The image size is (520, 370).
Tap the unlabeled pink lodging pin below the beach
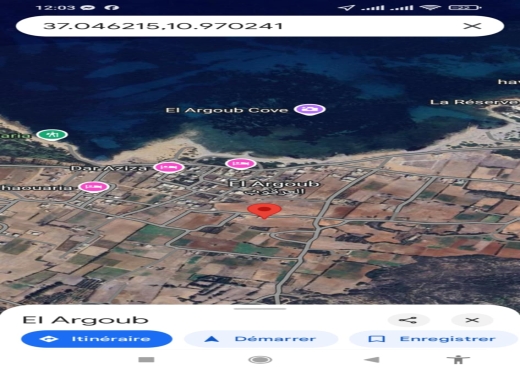(x=241, y=164)
